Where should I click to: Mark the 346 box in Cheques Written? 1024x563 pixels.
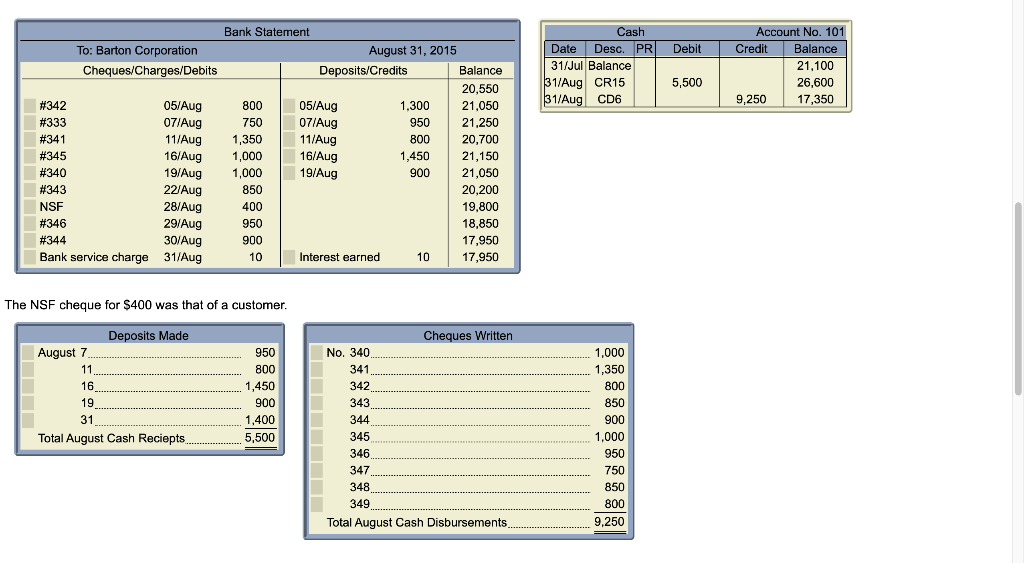(x=317, y=454)
